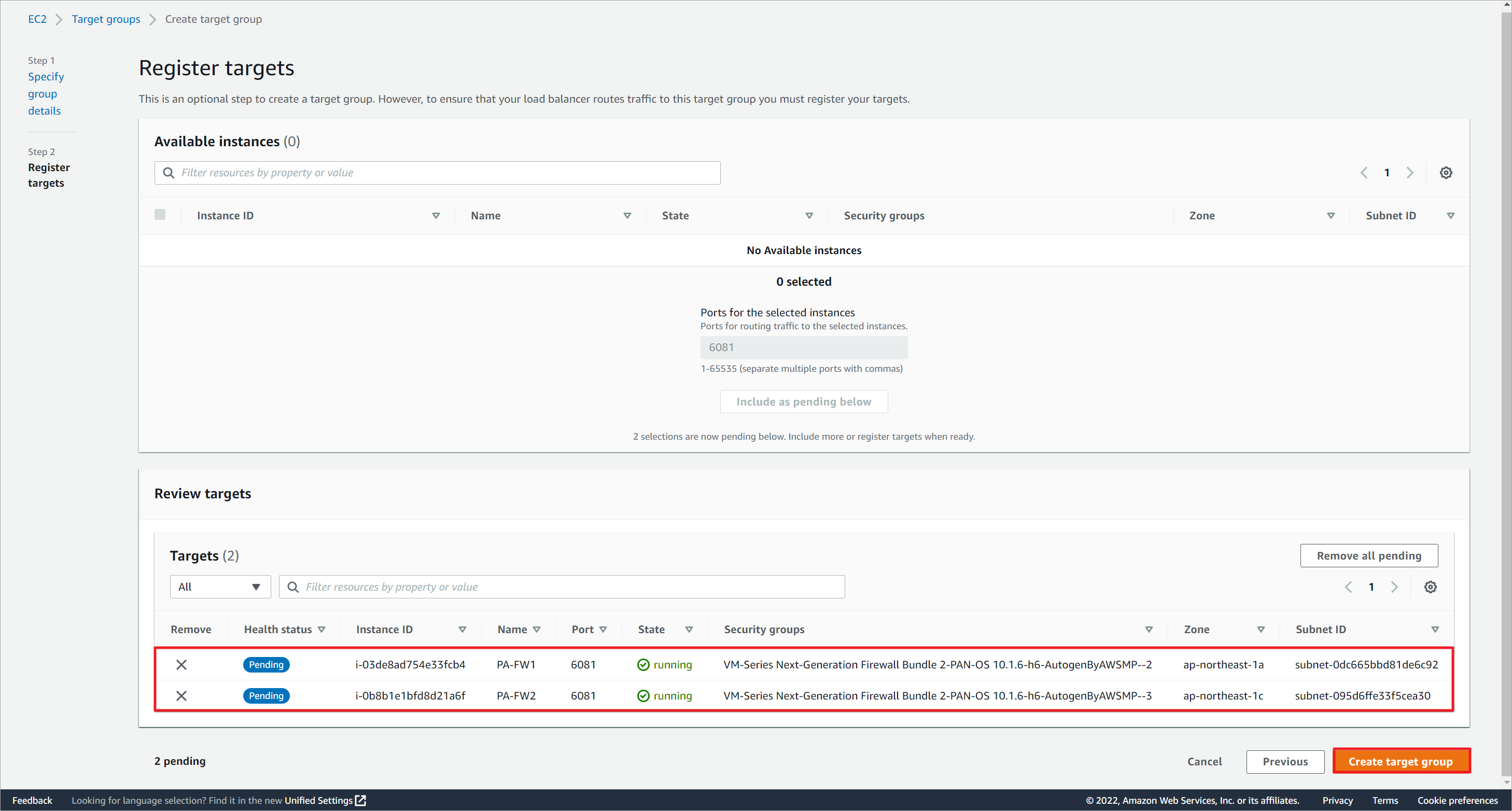This screenshot has height=811, width=1512.
Task: Open Cookie preferences in footer
Action: pyautogui.click(x=1458, y=801)
